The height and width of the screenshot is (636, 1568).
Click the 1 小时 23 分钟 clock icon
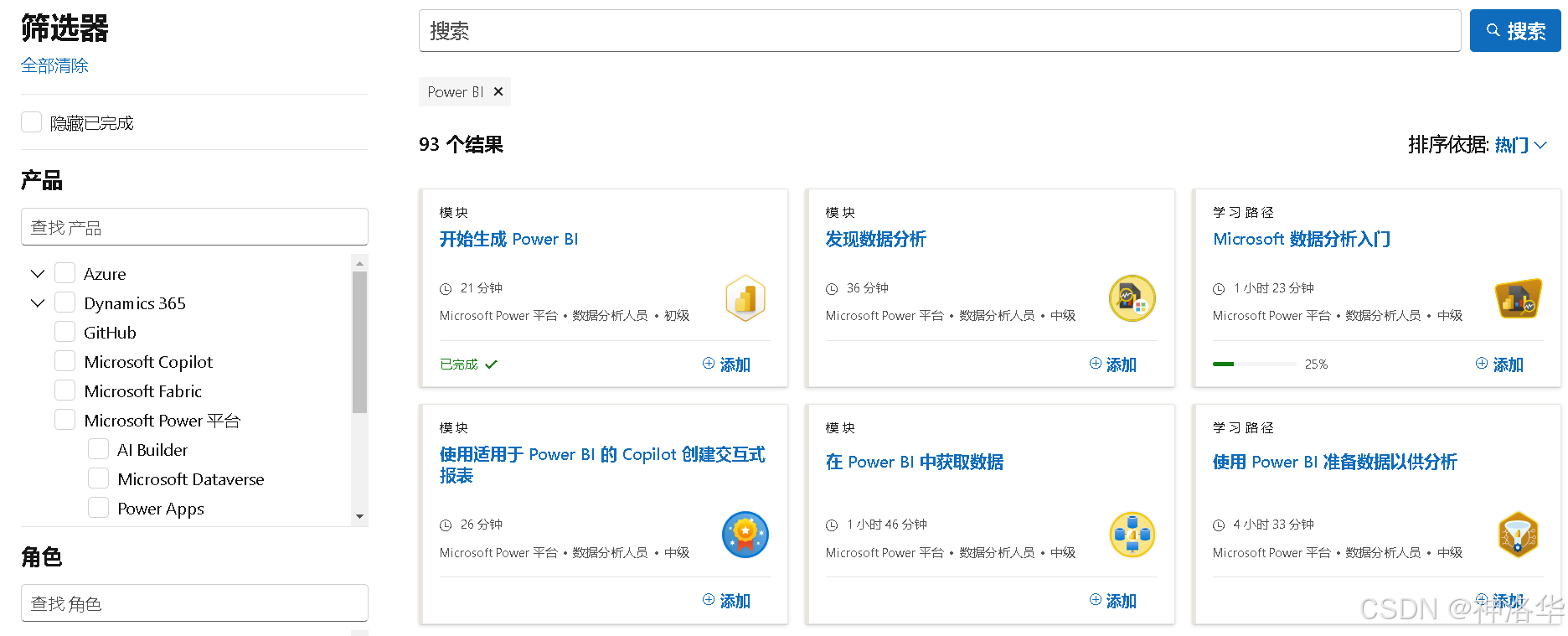pyautogui.click(x=1219, y=289)
